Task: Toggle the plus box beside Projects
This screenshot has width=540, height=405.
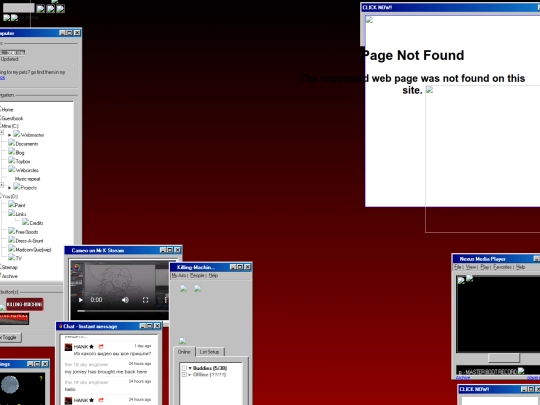Action: click(x=2, y=185)
